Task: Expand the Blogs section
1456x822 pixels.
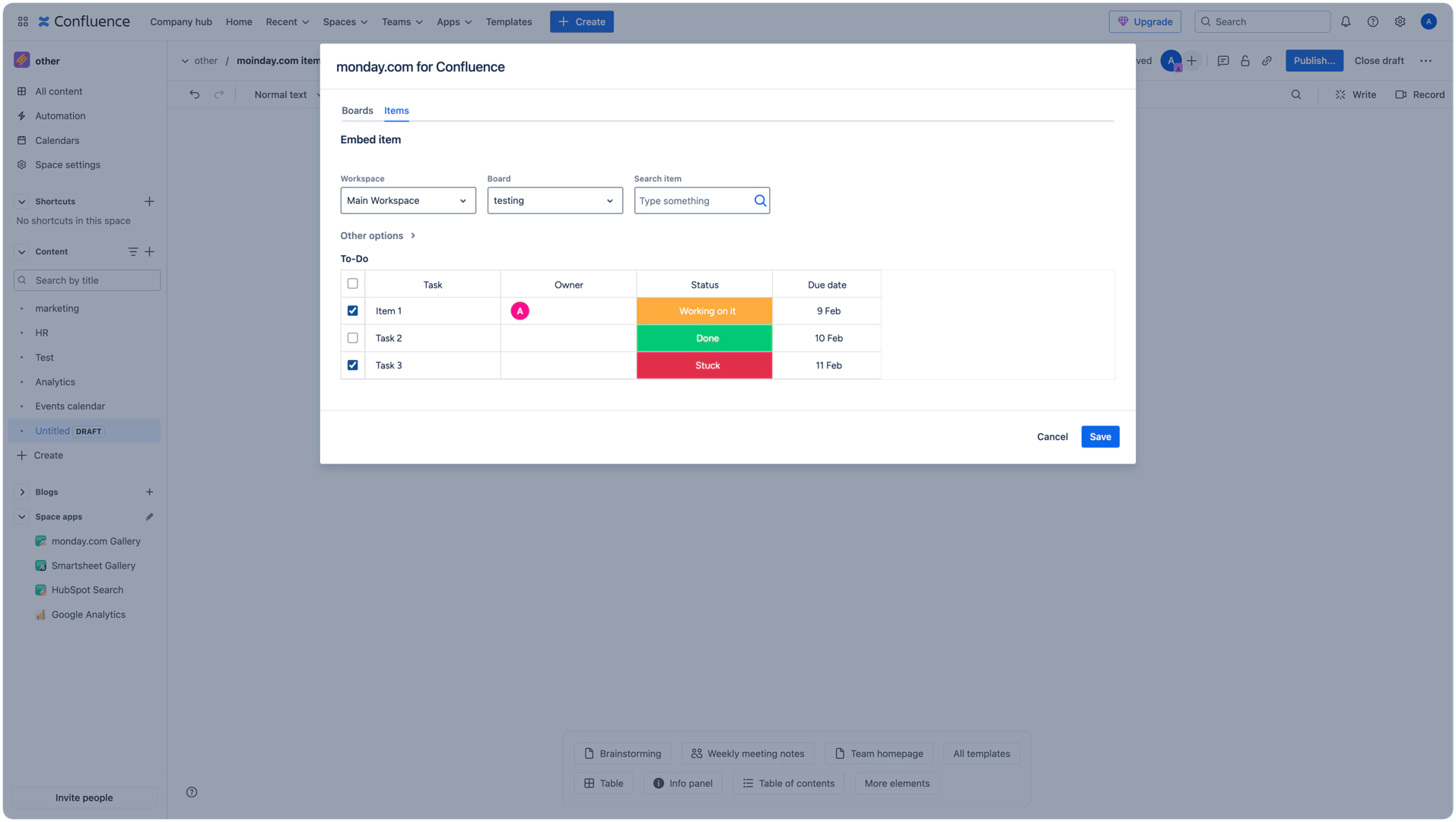Action: pos(21,492)
